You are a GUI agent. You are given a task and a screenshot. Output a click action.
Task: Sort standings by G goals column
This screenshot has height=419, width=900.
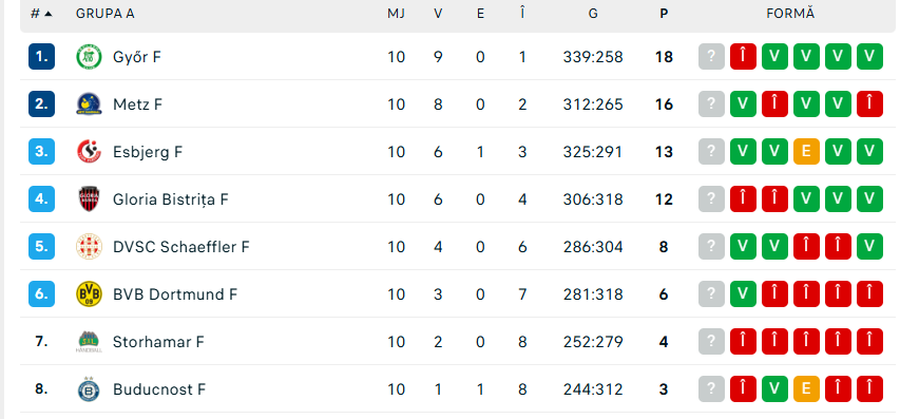point(593,14)
